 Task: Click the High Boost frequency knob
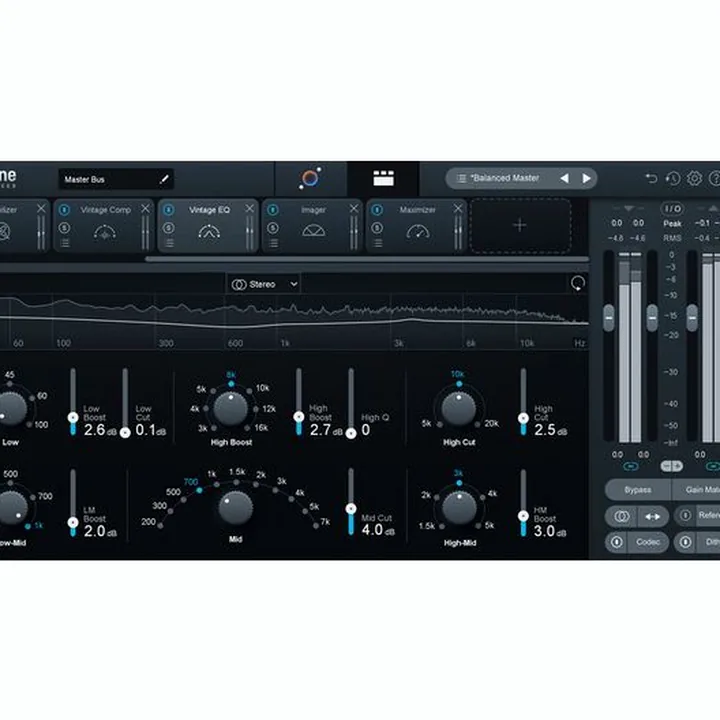coord(231,409)
